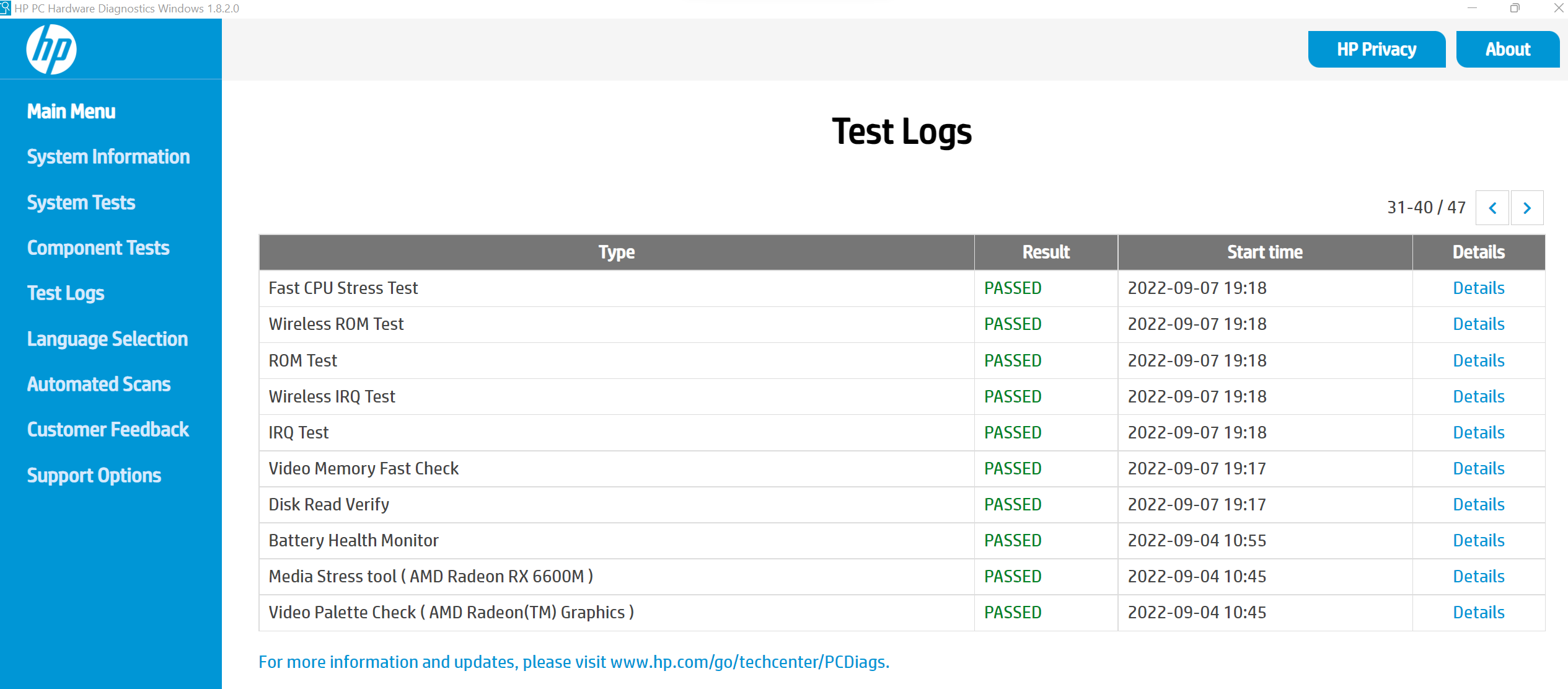
Task: Click the Type column header
Action: [x=616, y=252]
